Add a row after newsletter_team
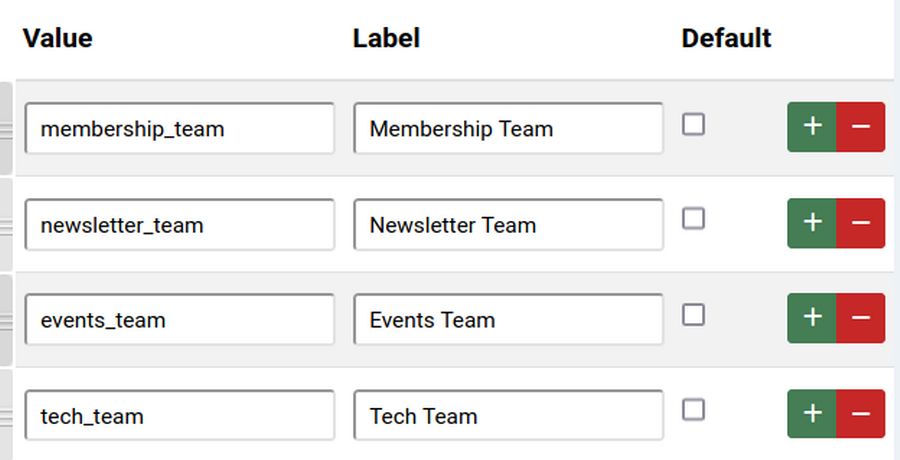The height and width of the screenshot is (460, 900). 812,223
